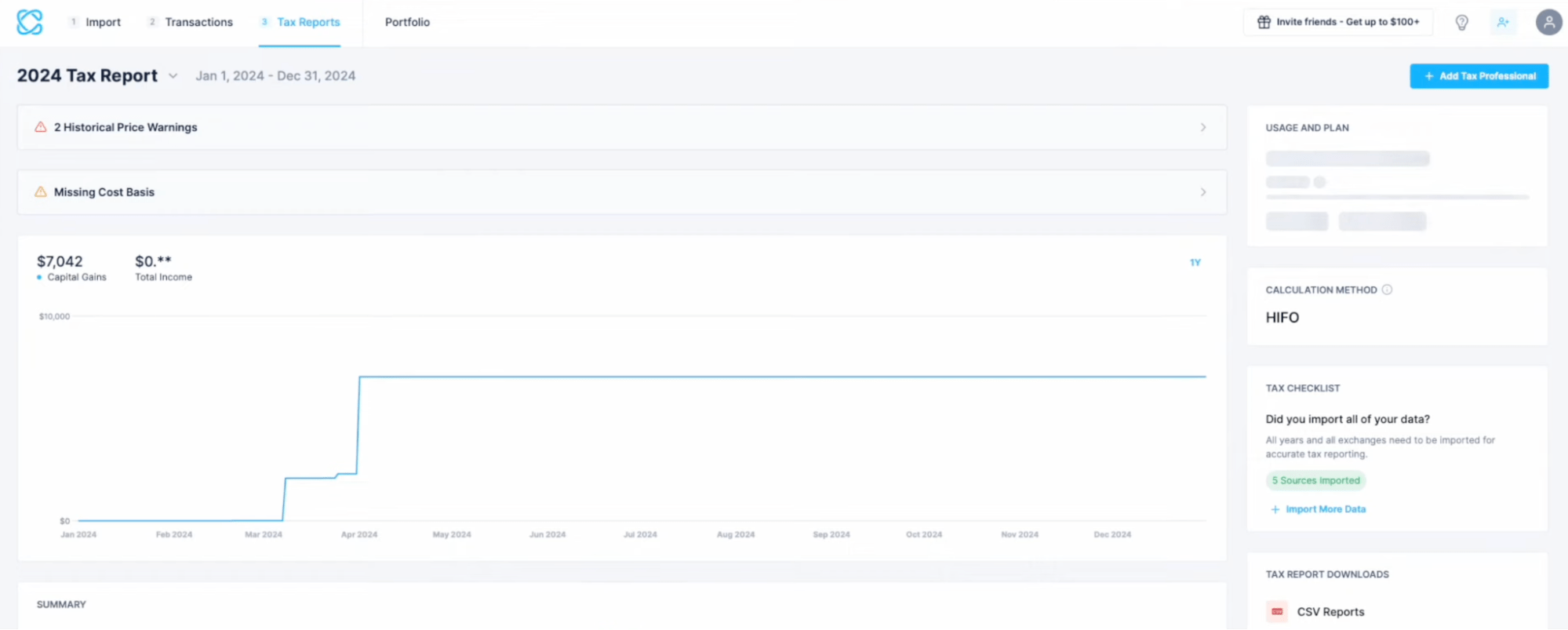Image resolution: width=1568 pixels, height=630 pixels.
Task: Expand the Historical Price Warnings row
Action: pyautogui.click(x=1202, y=127)
